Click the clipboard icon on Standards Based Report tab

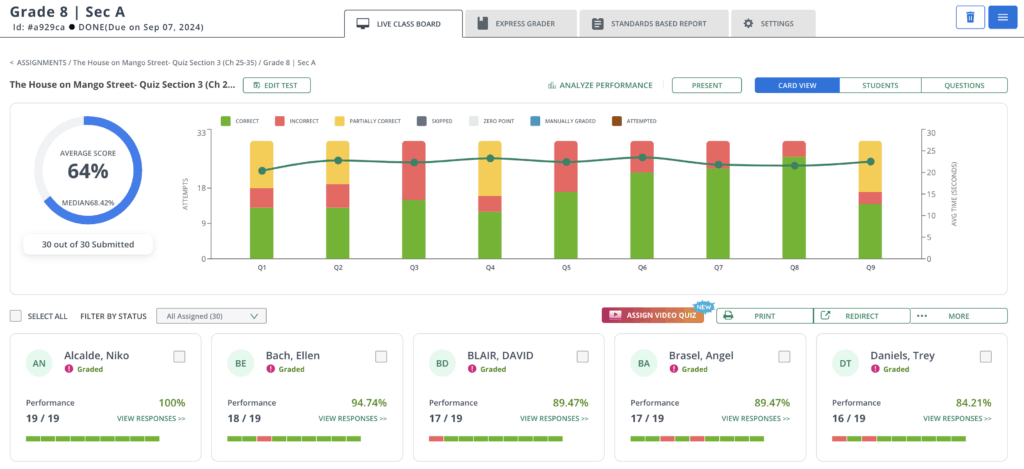(x=597, y=24)
